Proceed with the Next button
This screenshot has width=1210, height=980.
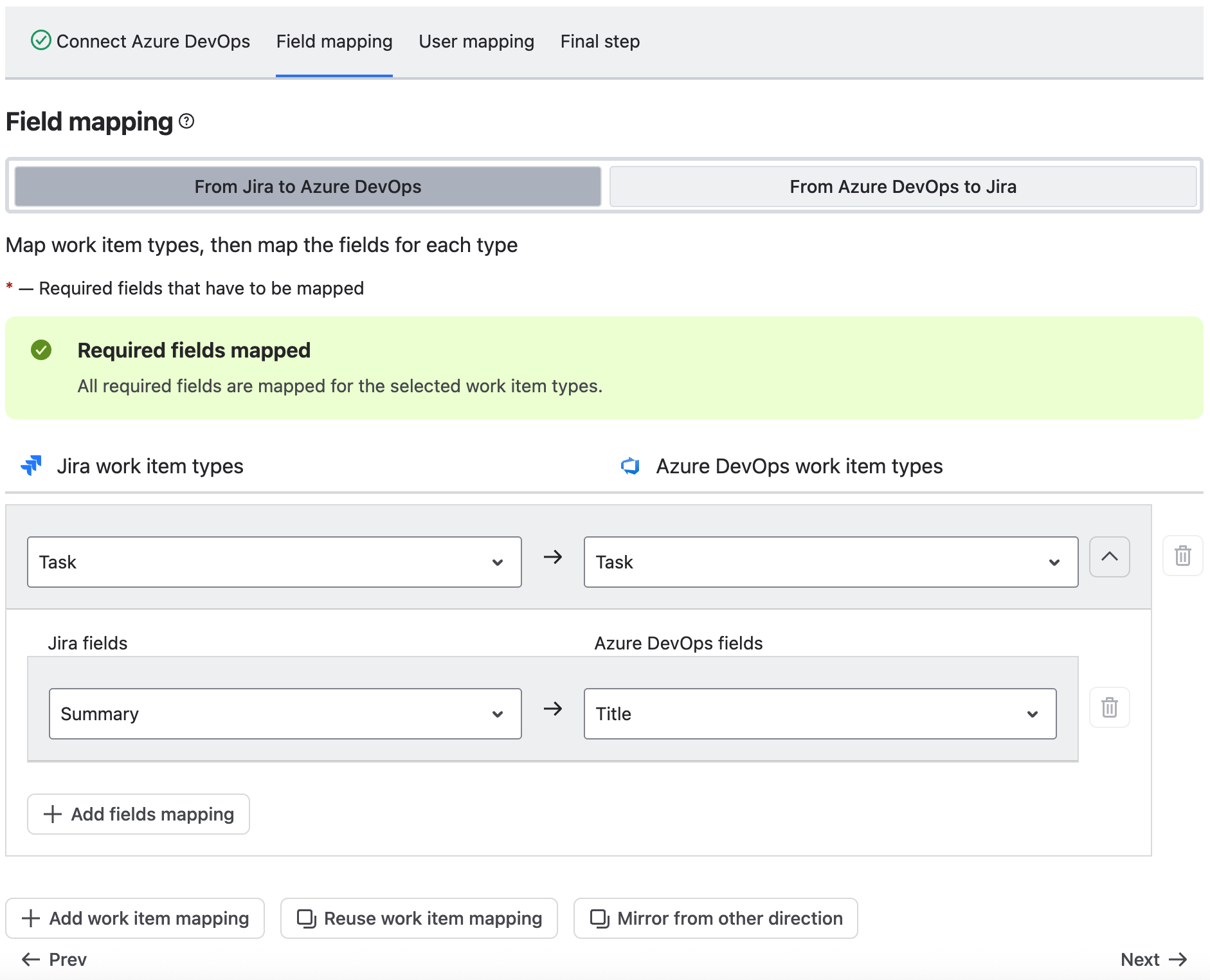point(1154,959)
